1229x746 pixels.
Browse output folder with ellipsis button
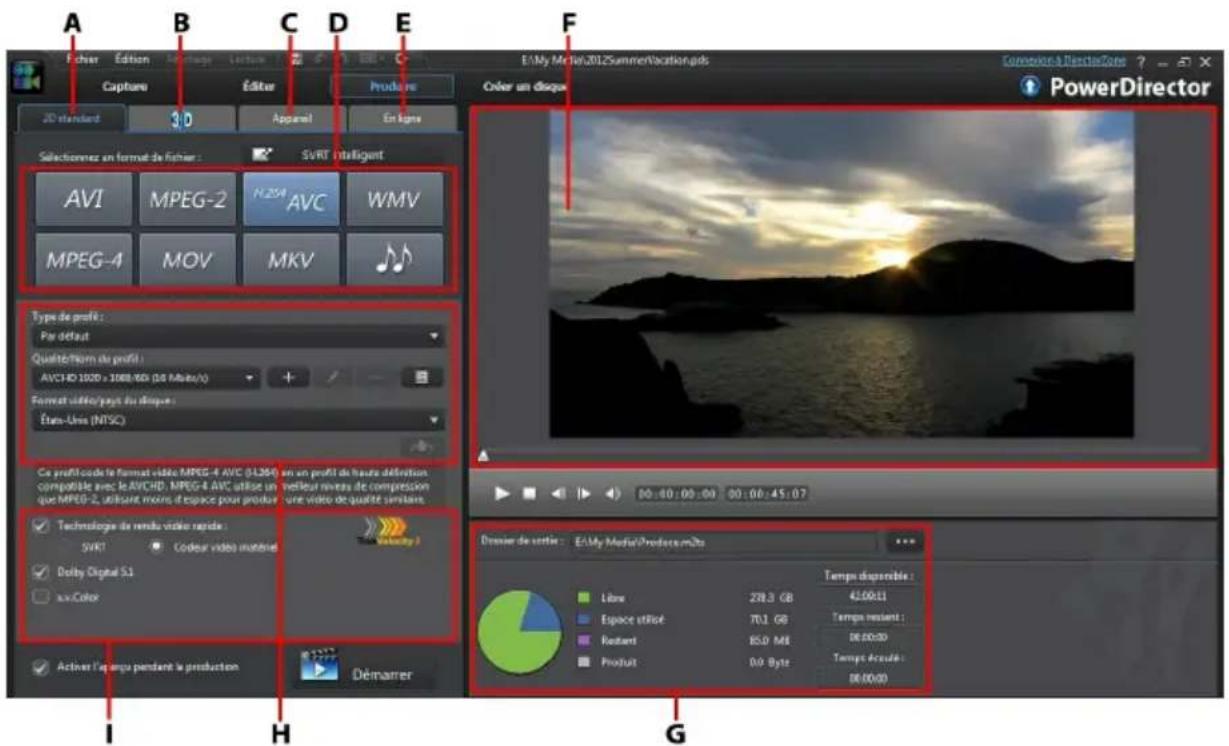pos(905,541)
